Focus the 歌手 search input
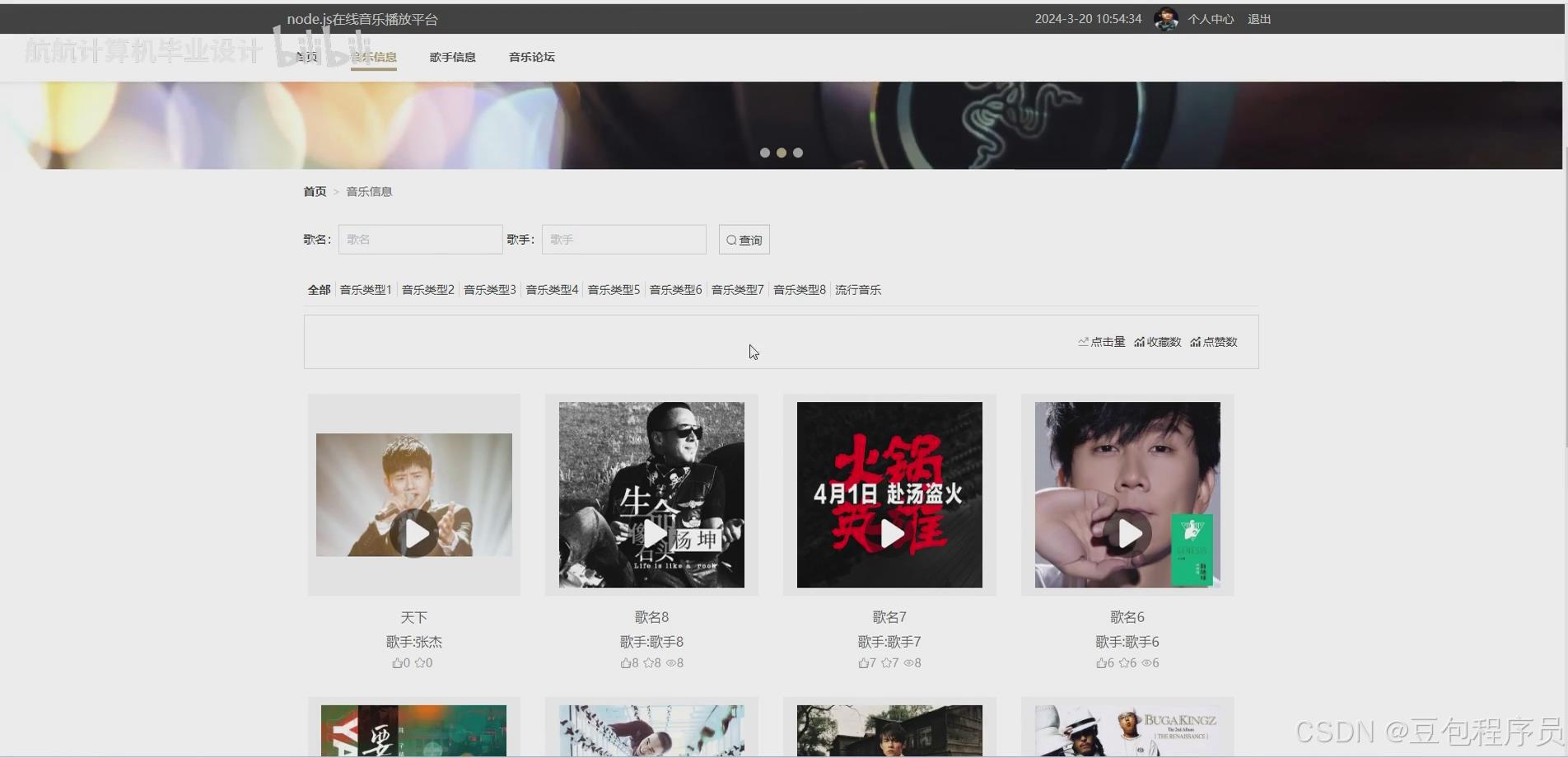Viewport: 1568px width, 758px height. tap(624, 240)
